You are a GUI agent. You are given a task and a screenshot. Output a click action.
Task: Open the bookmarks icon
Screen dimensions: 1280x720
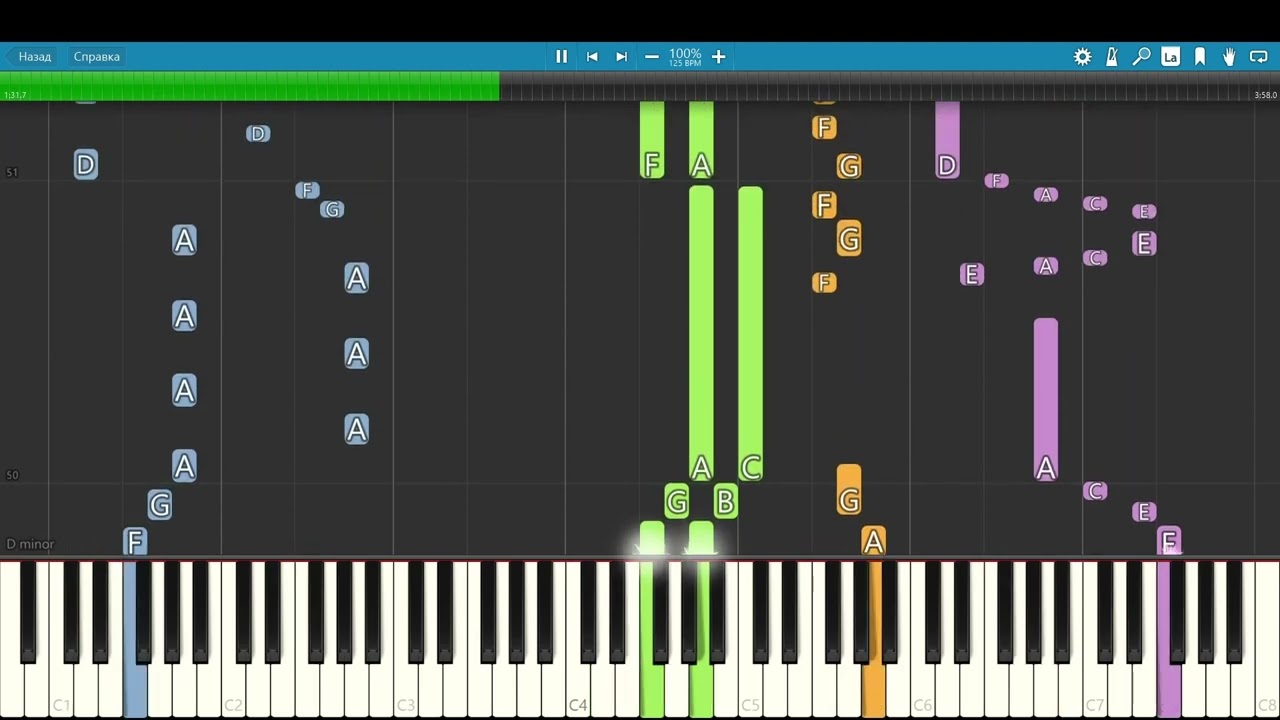(1200, 57)
